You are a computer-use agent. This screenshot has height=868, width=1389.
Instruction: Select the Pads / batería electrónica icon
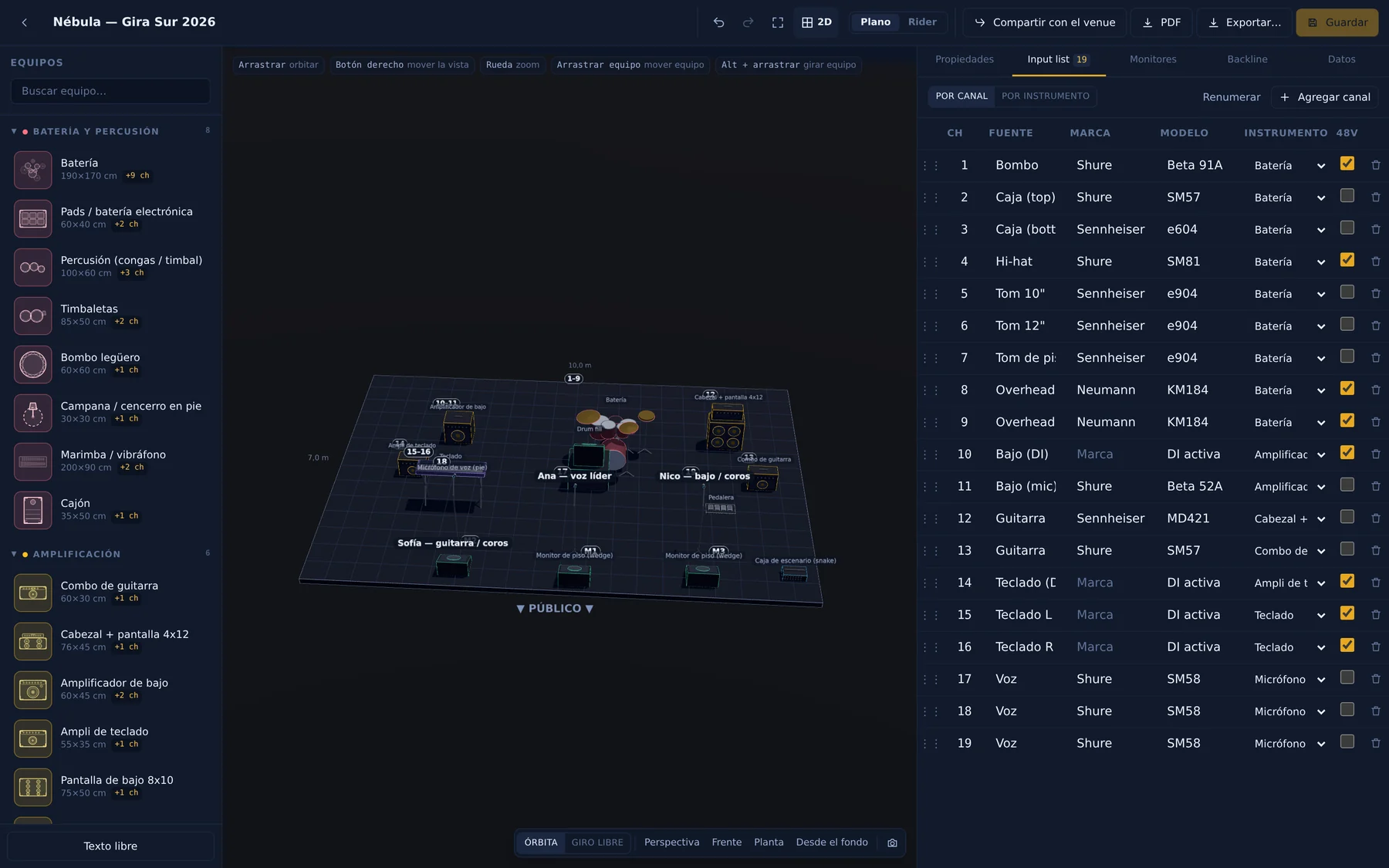point(32,218)
